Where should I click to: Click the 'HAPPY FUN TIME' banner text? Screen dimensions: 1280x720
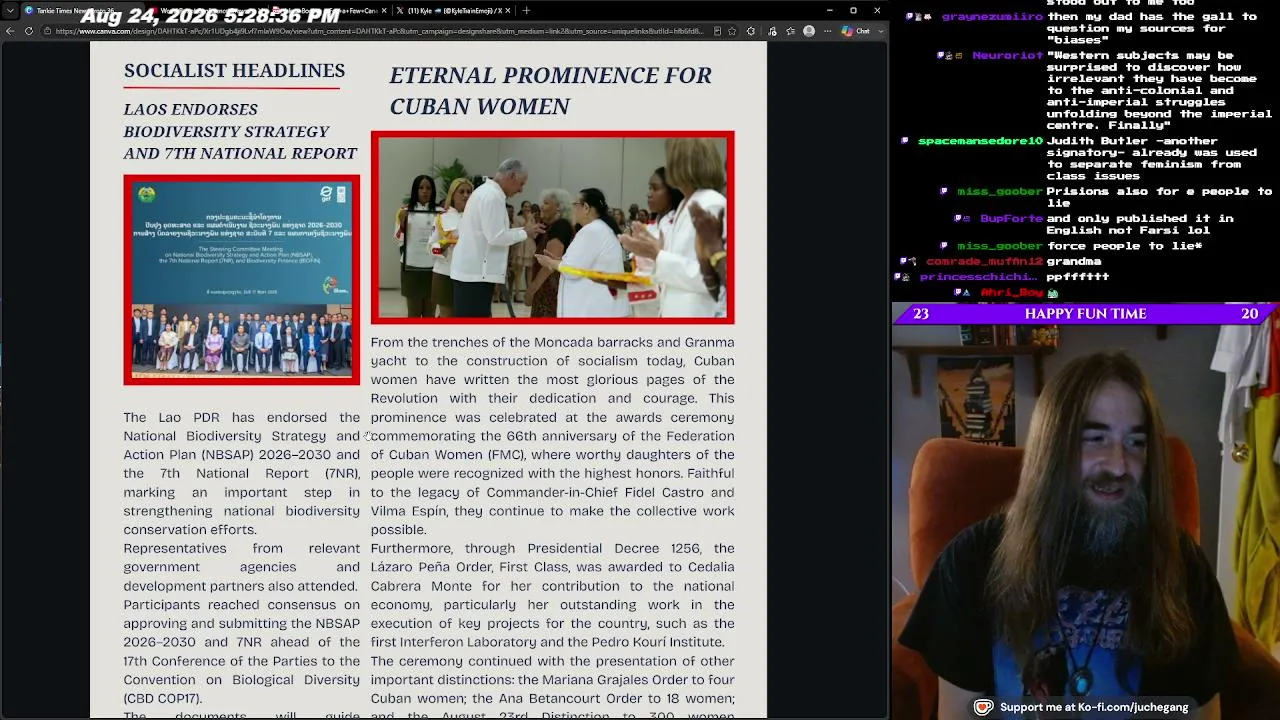click(1085, 314)
